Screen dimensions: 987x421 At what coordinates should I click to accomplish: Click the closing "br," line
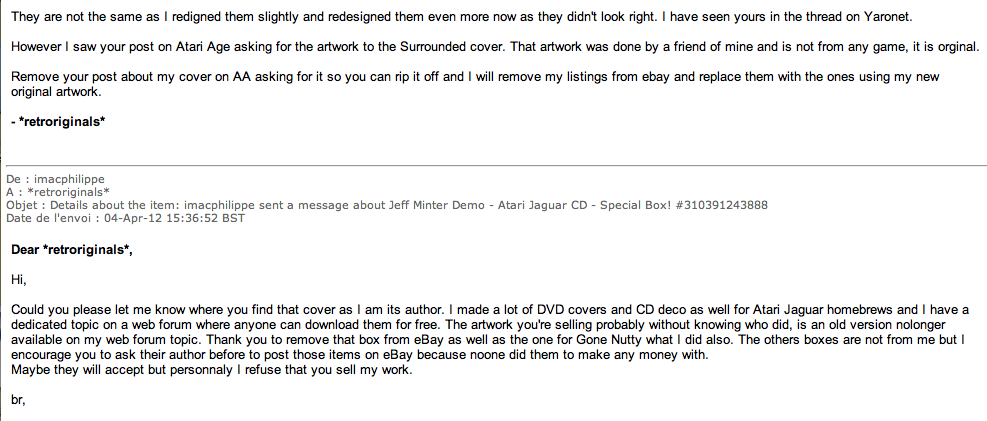19,398
